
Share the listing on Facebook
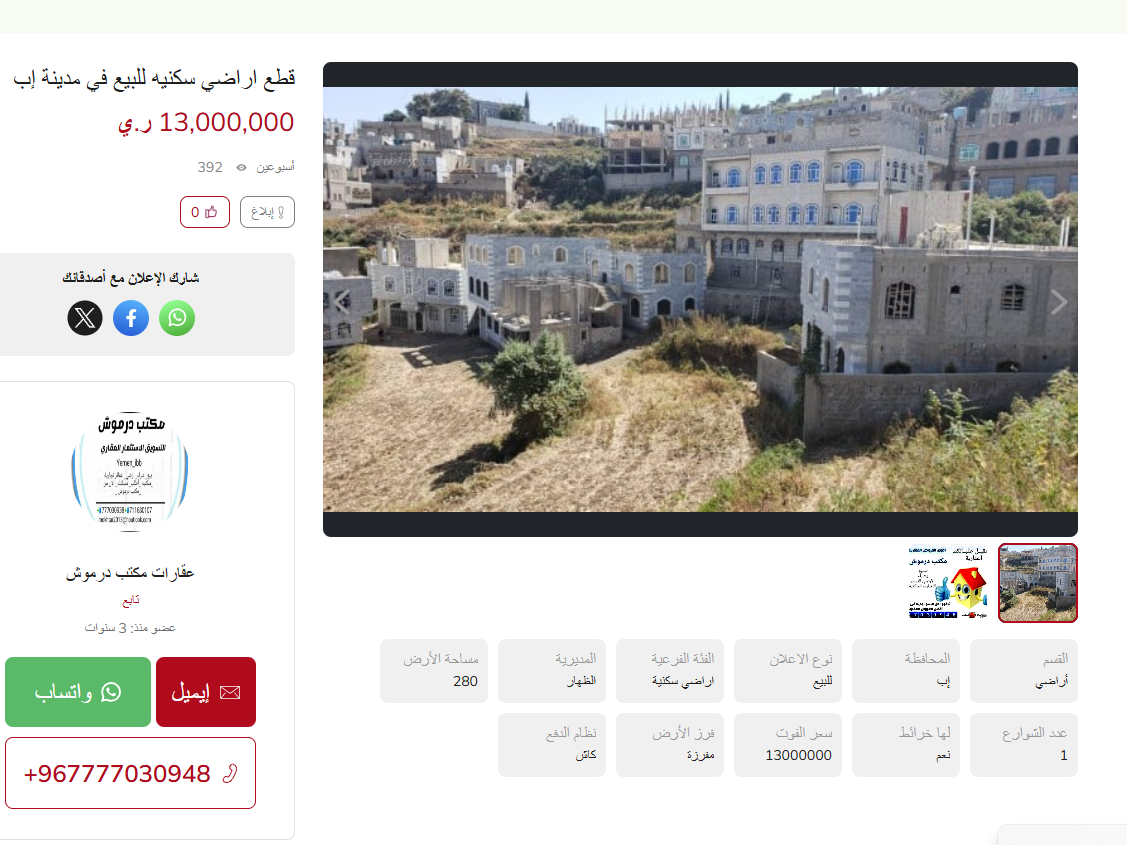(x=131, y=318)
